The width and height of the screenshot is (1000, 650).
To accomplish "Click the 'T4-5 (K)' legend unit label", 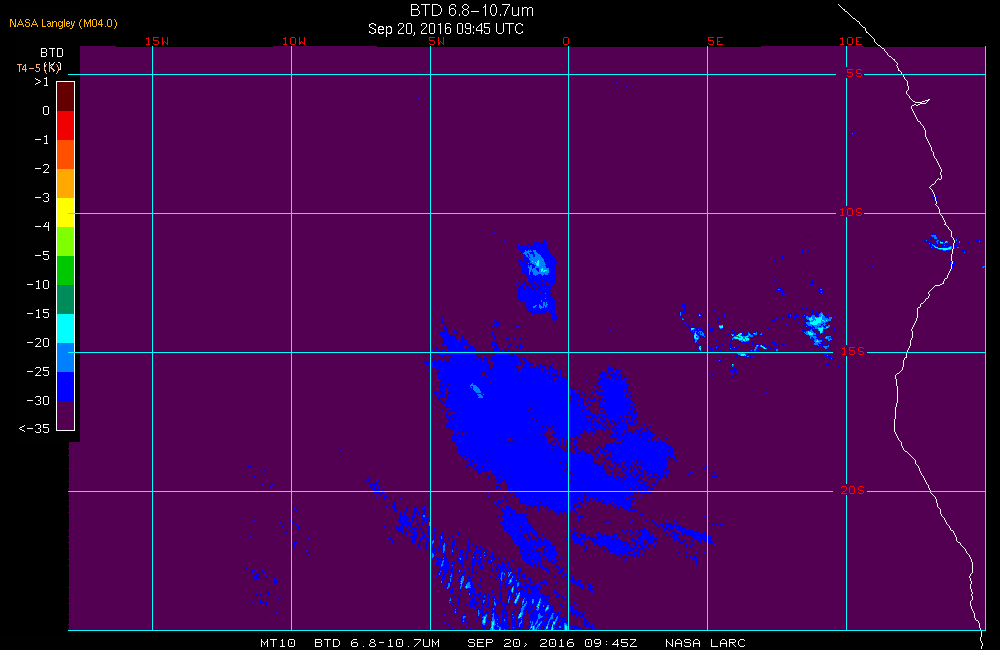I will [39, 68].
